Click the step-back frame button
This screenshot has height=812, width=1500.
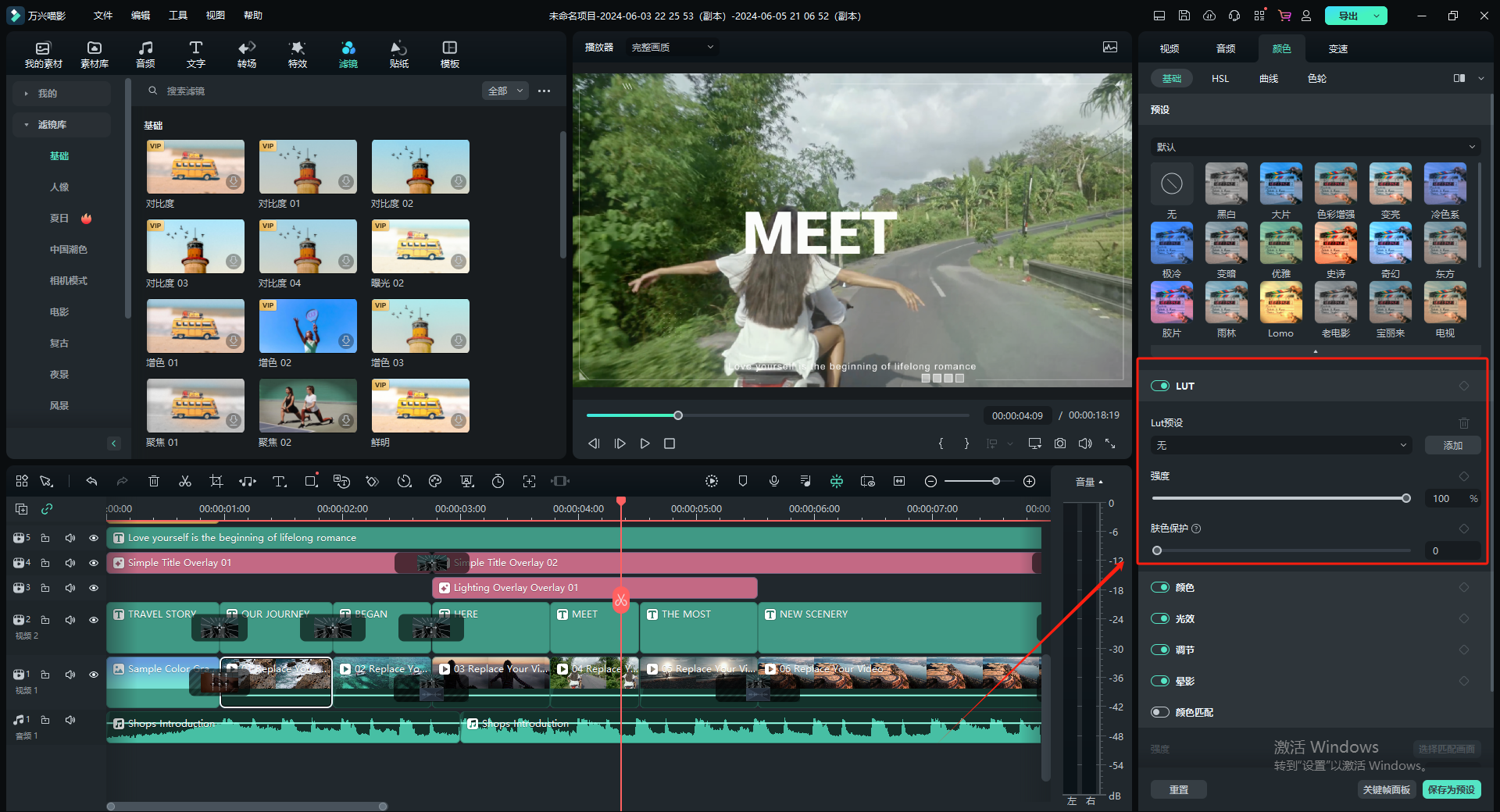(594, 443)
